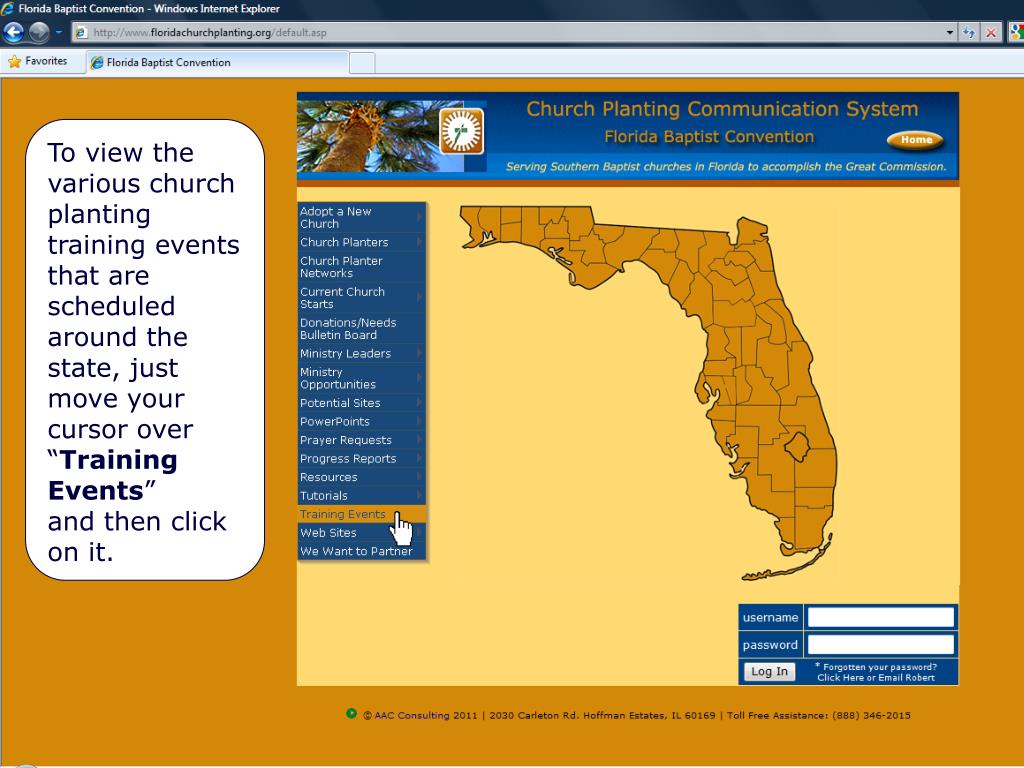The width and height of the screenshot is (1024, 768).
Task: Open the address bar history dropdown arrow
Action: click(950, 32)
